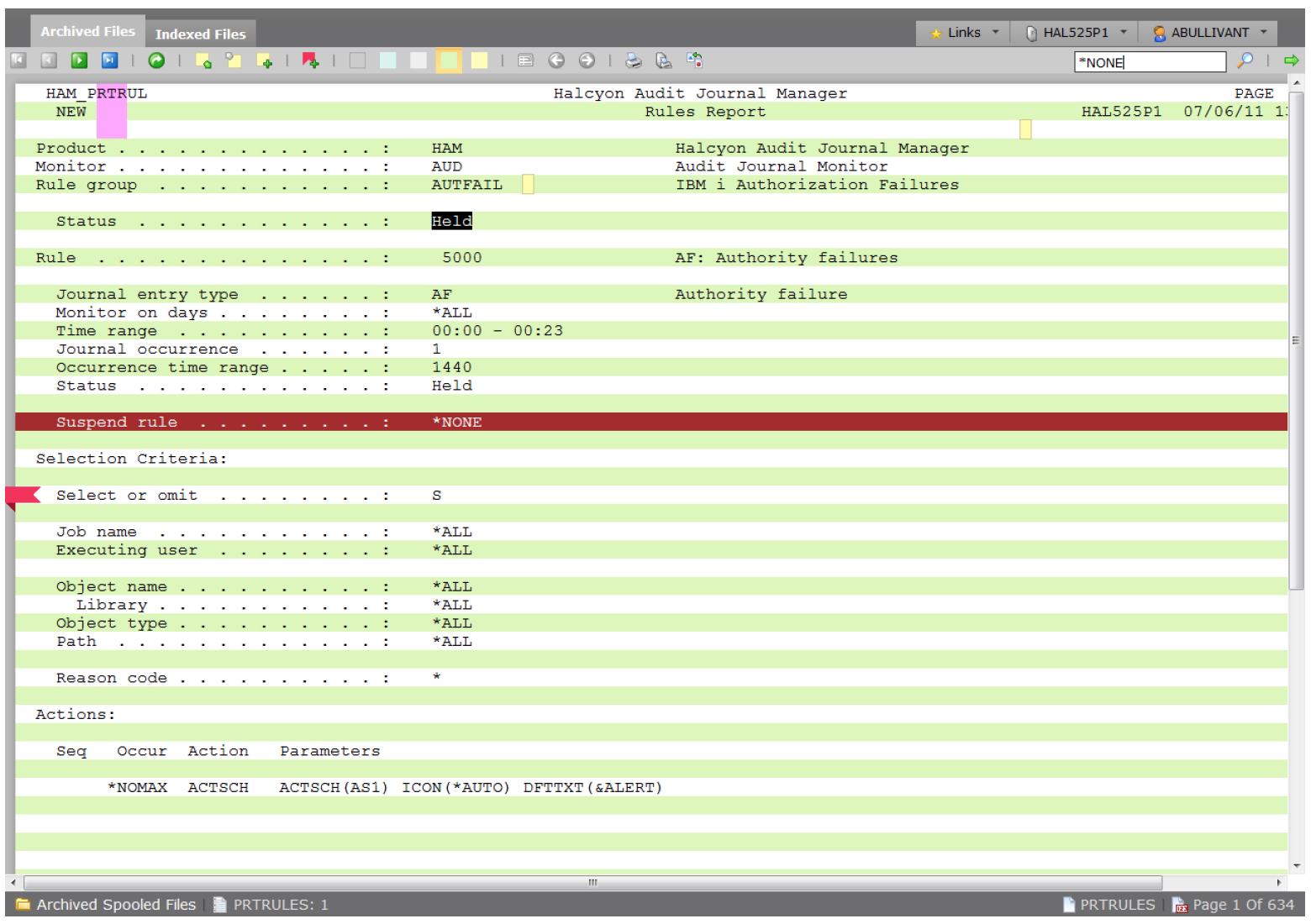Switch to the Archived Files tab
1311x924 pixels.
tap(87, 31)
